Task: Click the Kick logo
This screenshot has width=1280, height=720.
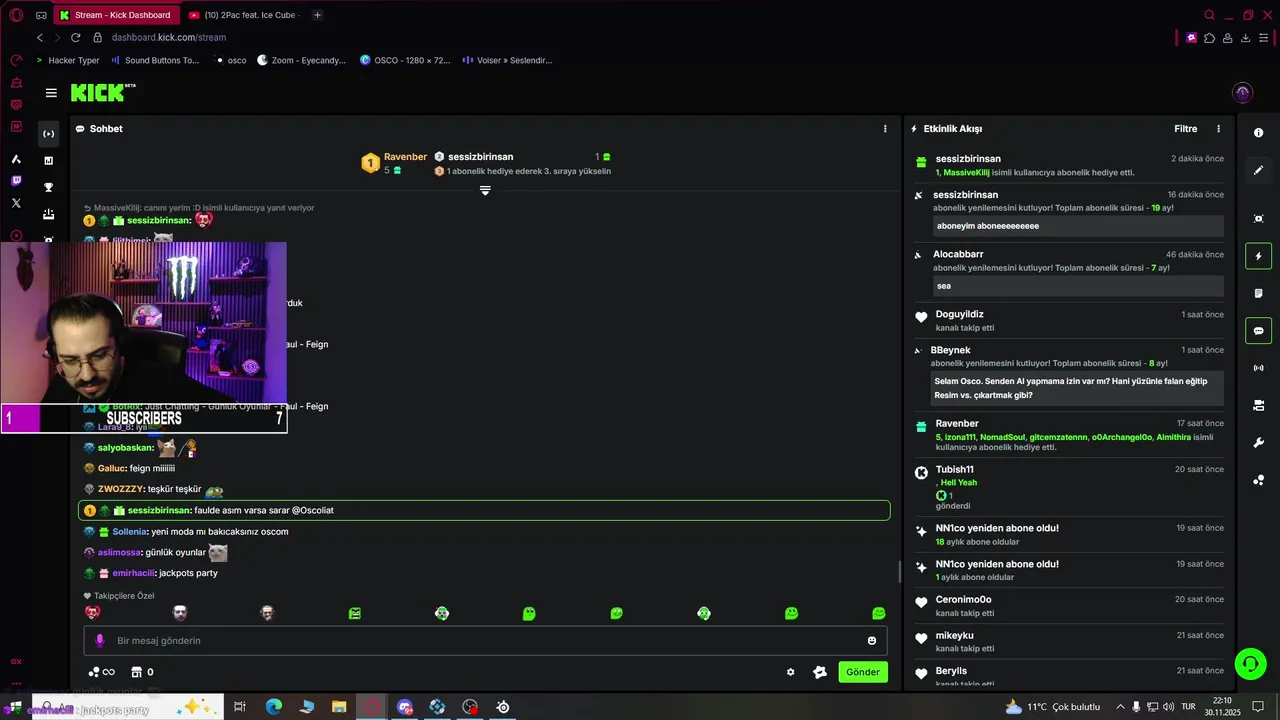Action: [103, 93]
